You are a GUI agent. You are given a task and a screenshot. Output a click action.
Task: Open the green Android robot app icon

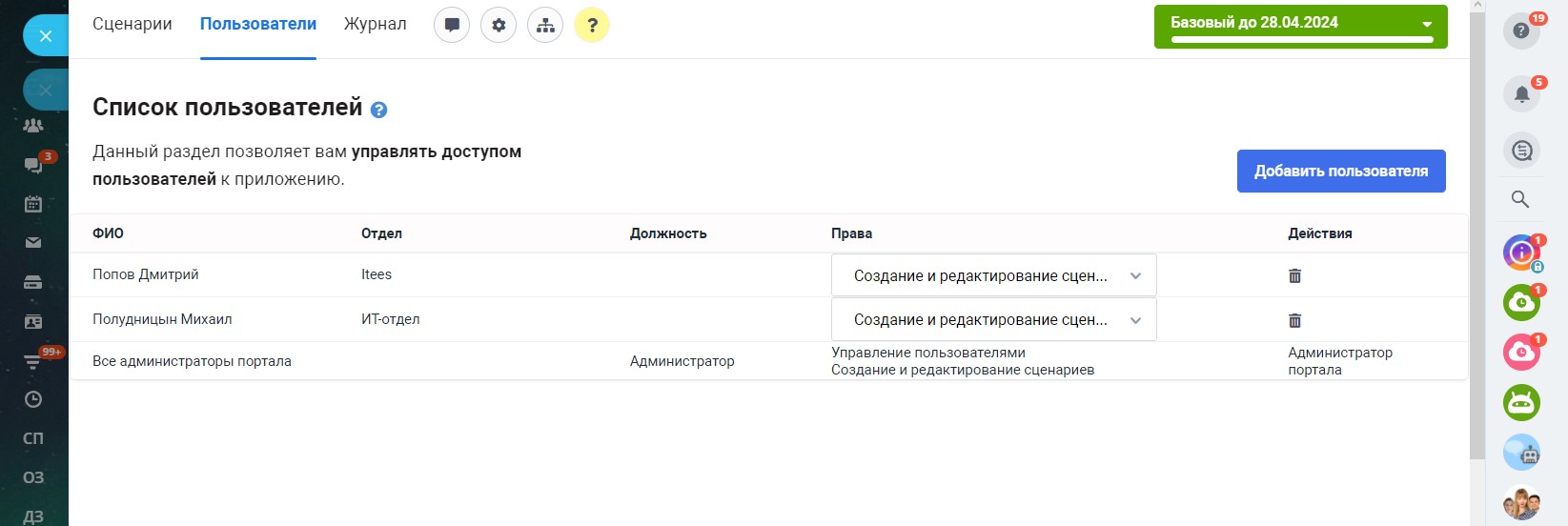[x=1521, y=403]
